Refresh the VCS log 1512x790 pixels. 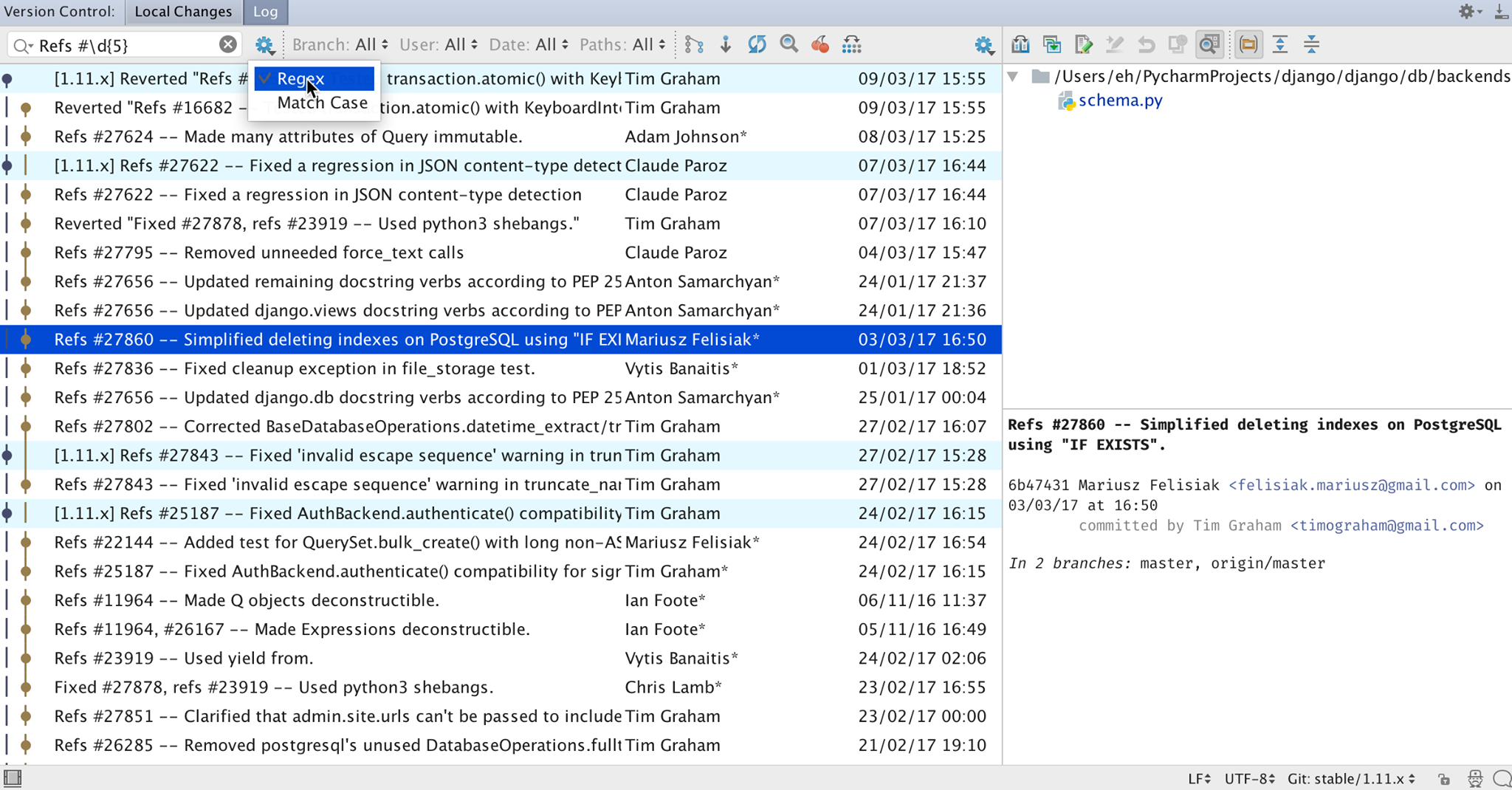(757, 45)
